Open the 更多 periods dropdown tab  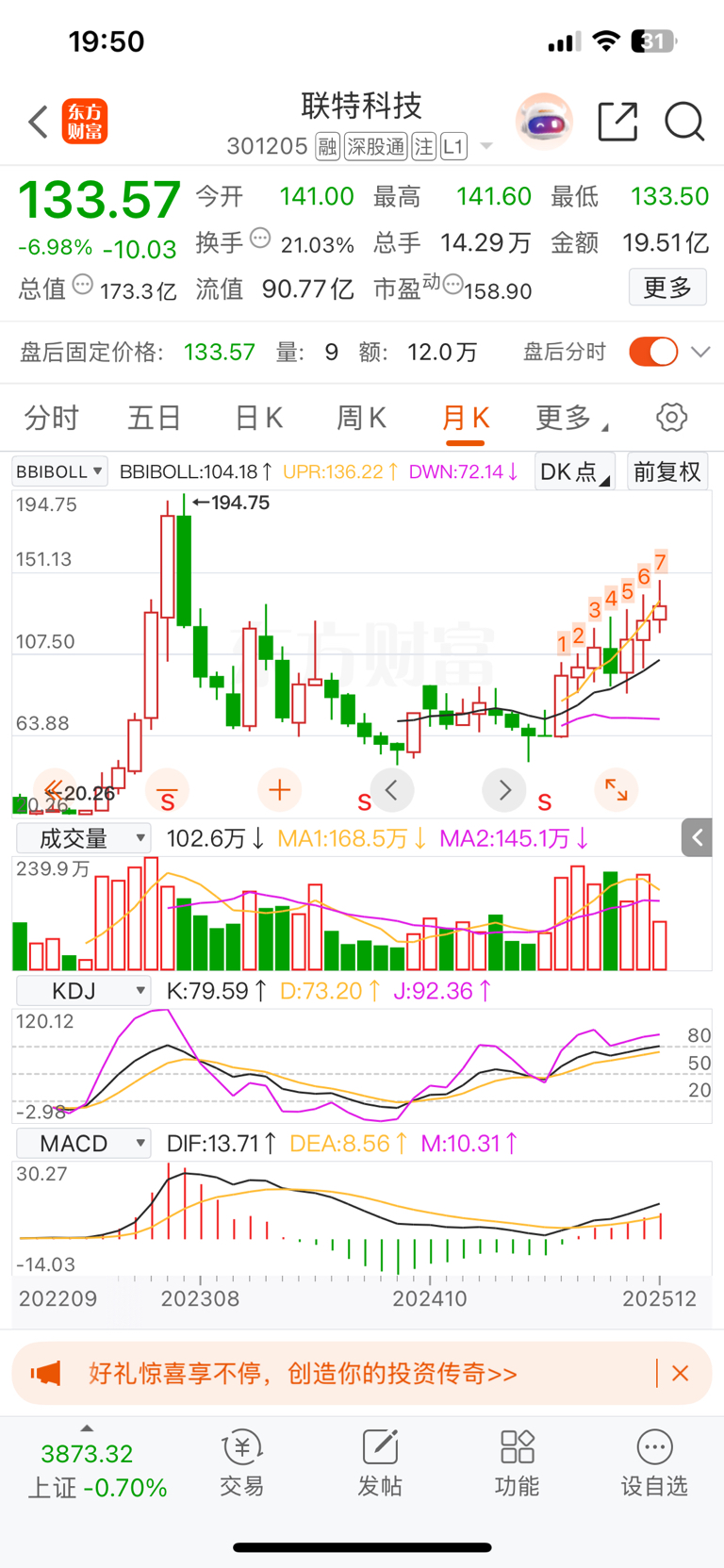point(570,417)
